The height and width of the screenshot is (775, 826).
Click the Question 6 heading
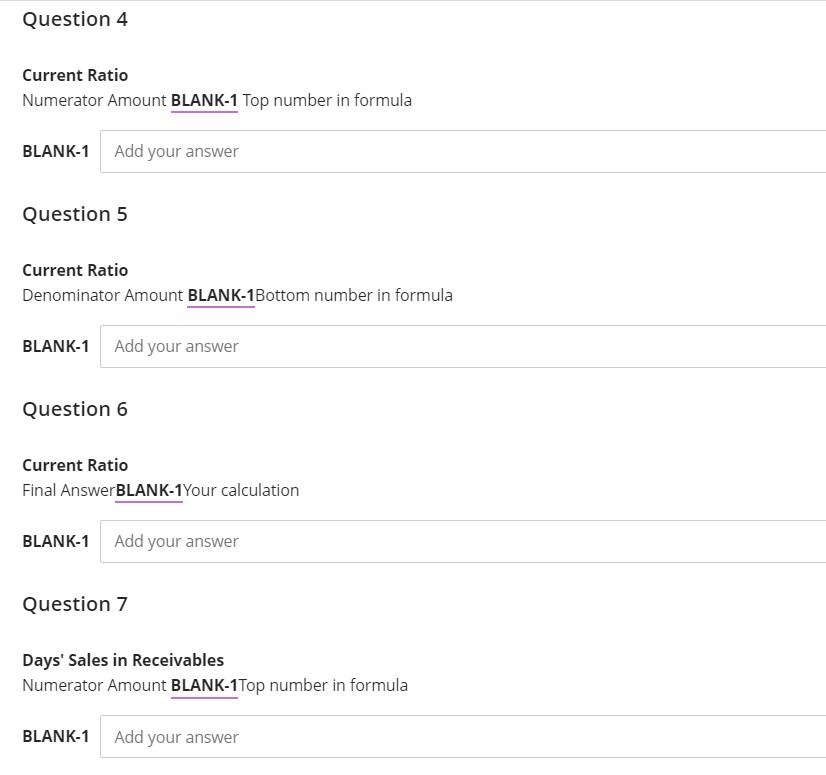(x=74, y=409)
